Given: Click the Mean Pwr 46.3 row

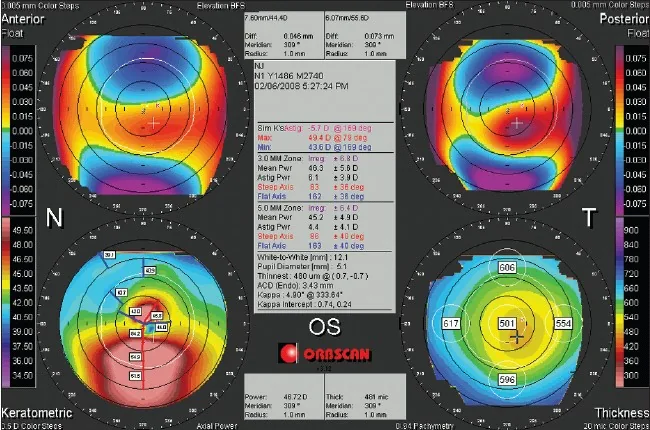Looking at the screenshot, I should pos(308,168).
